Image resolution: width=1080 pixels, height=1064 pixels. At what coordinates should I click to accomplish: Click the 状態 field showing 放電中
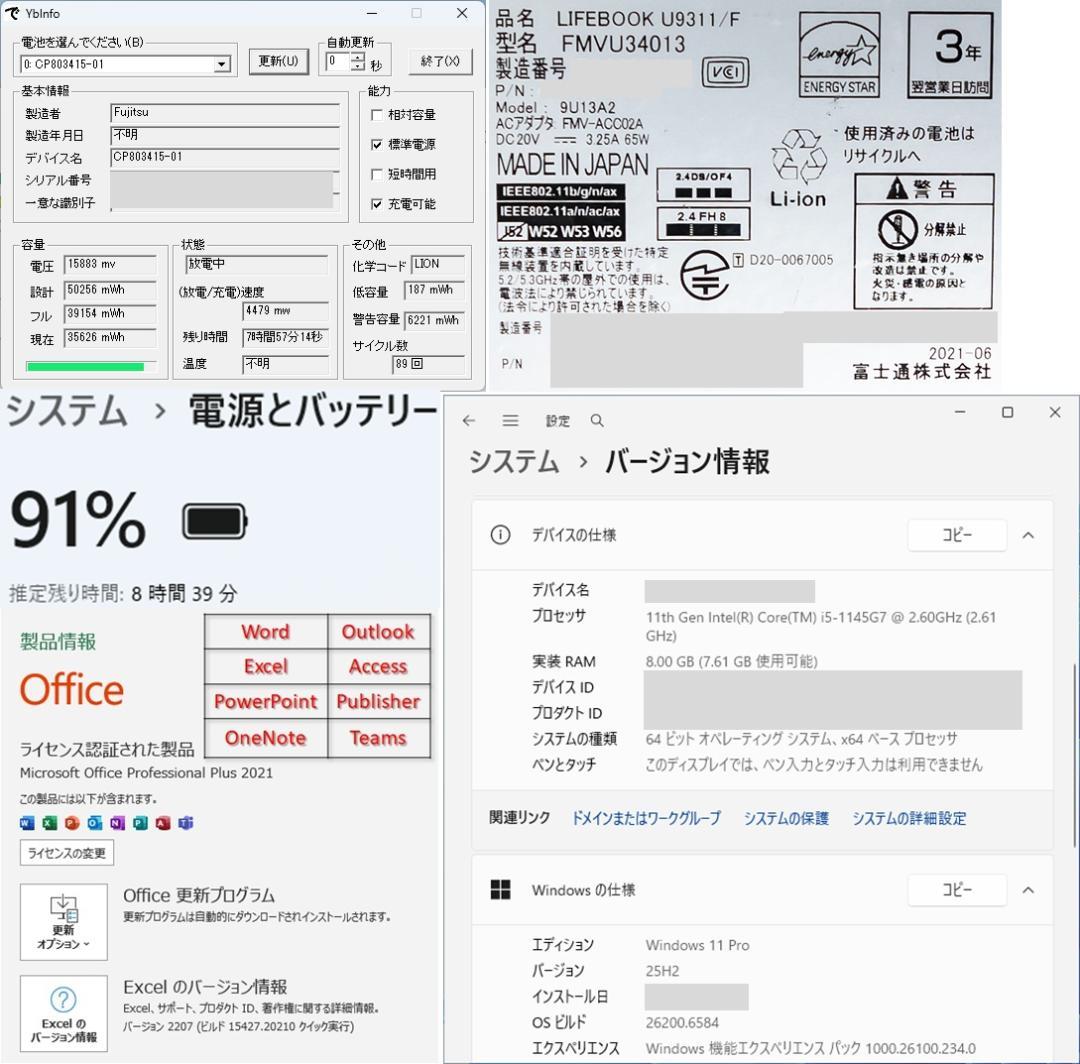click(x=256, y=264)
